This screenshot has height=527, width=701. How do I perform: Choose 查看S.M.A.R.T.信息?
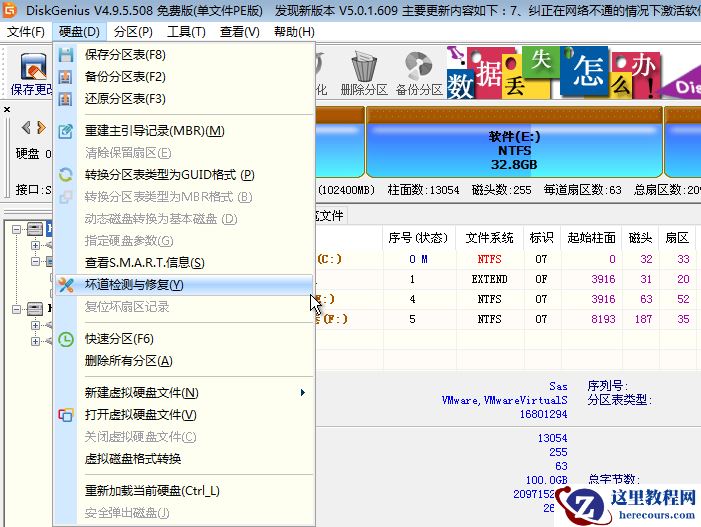184,263
